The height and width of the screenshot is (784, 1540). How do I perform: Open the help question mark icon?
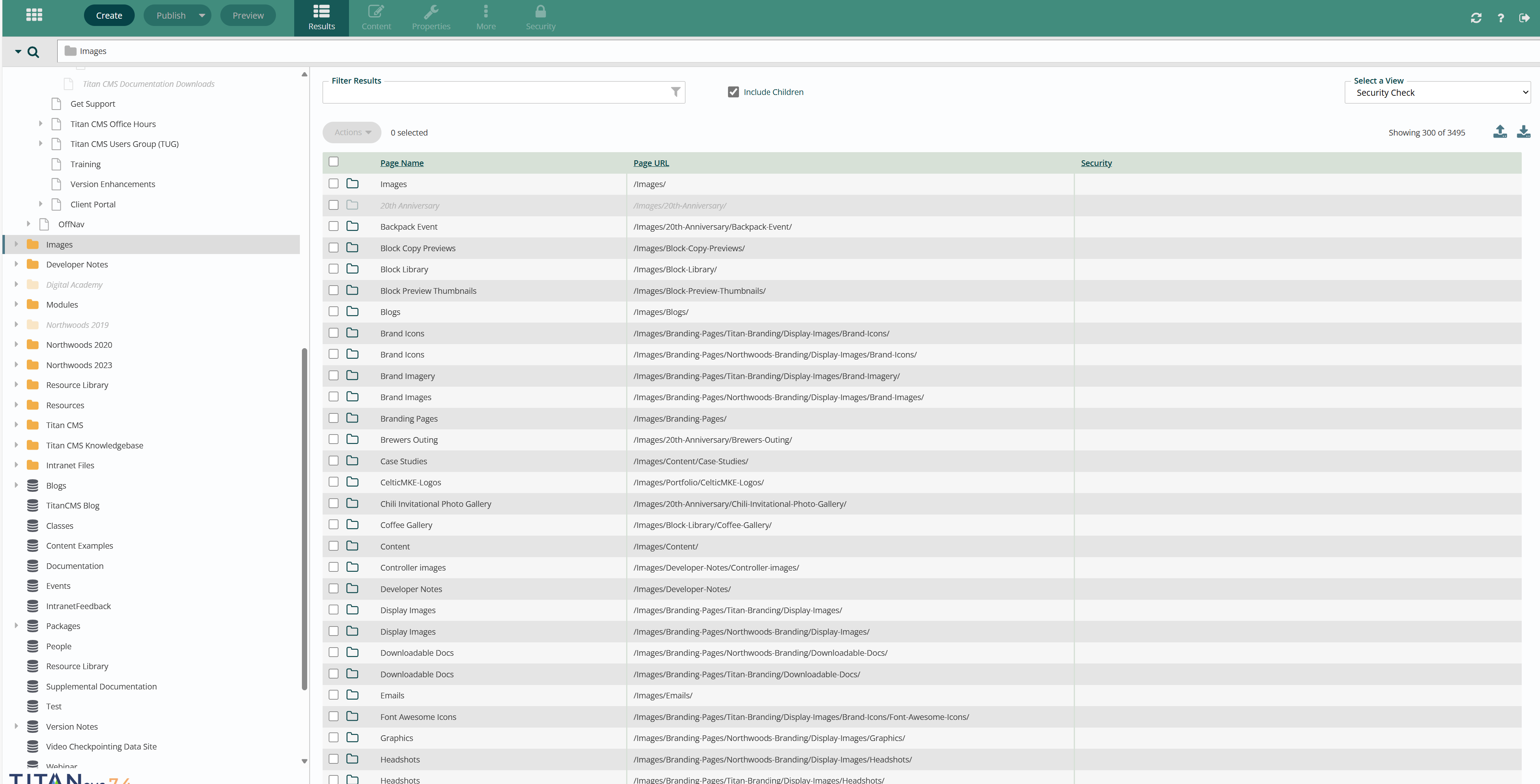click(1501, 18)
